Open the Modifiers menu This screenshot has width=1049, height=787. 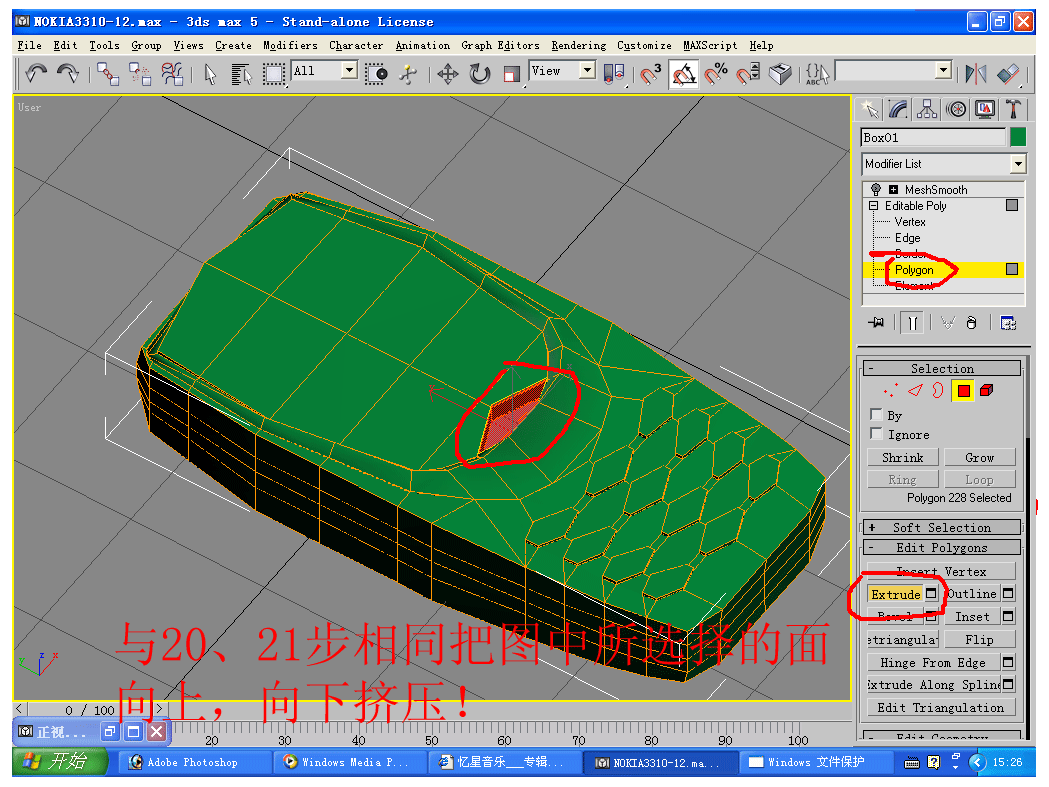[290, 45]
